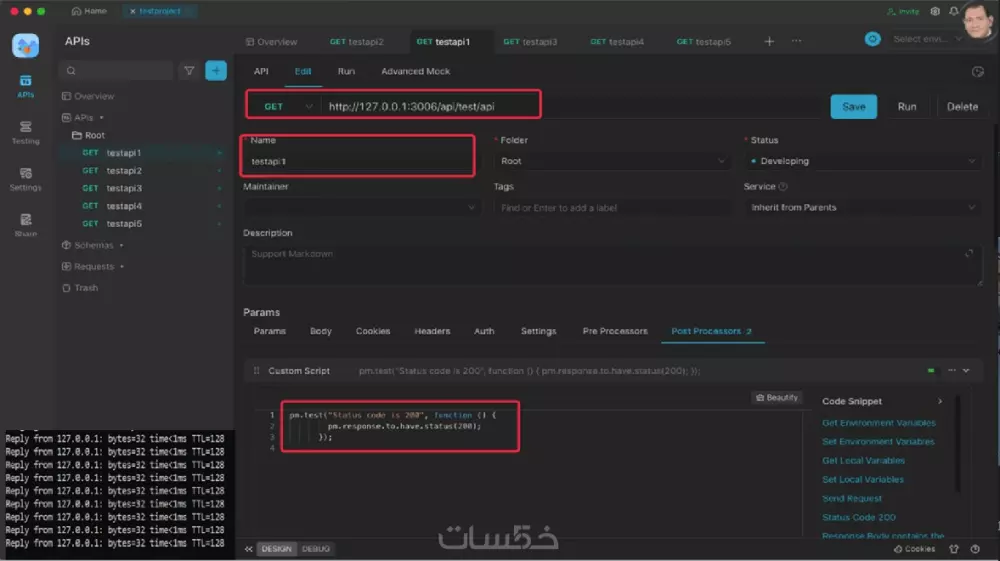
Task: Switch to the GET testapi2 tab
Action: click(357, 42)
